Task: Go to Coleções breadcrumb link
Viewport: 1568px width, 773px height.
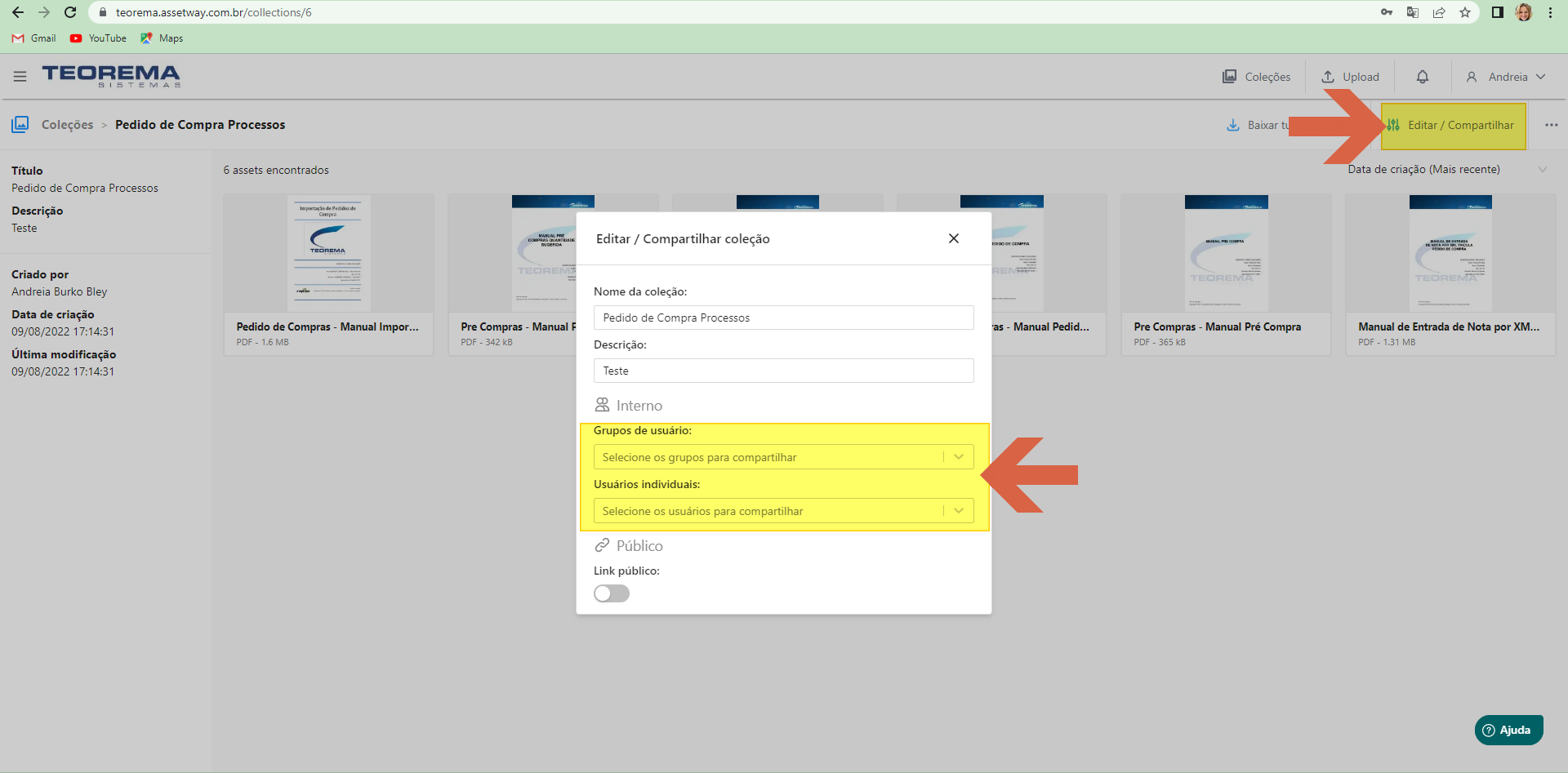Action: [x=67, y=125]
